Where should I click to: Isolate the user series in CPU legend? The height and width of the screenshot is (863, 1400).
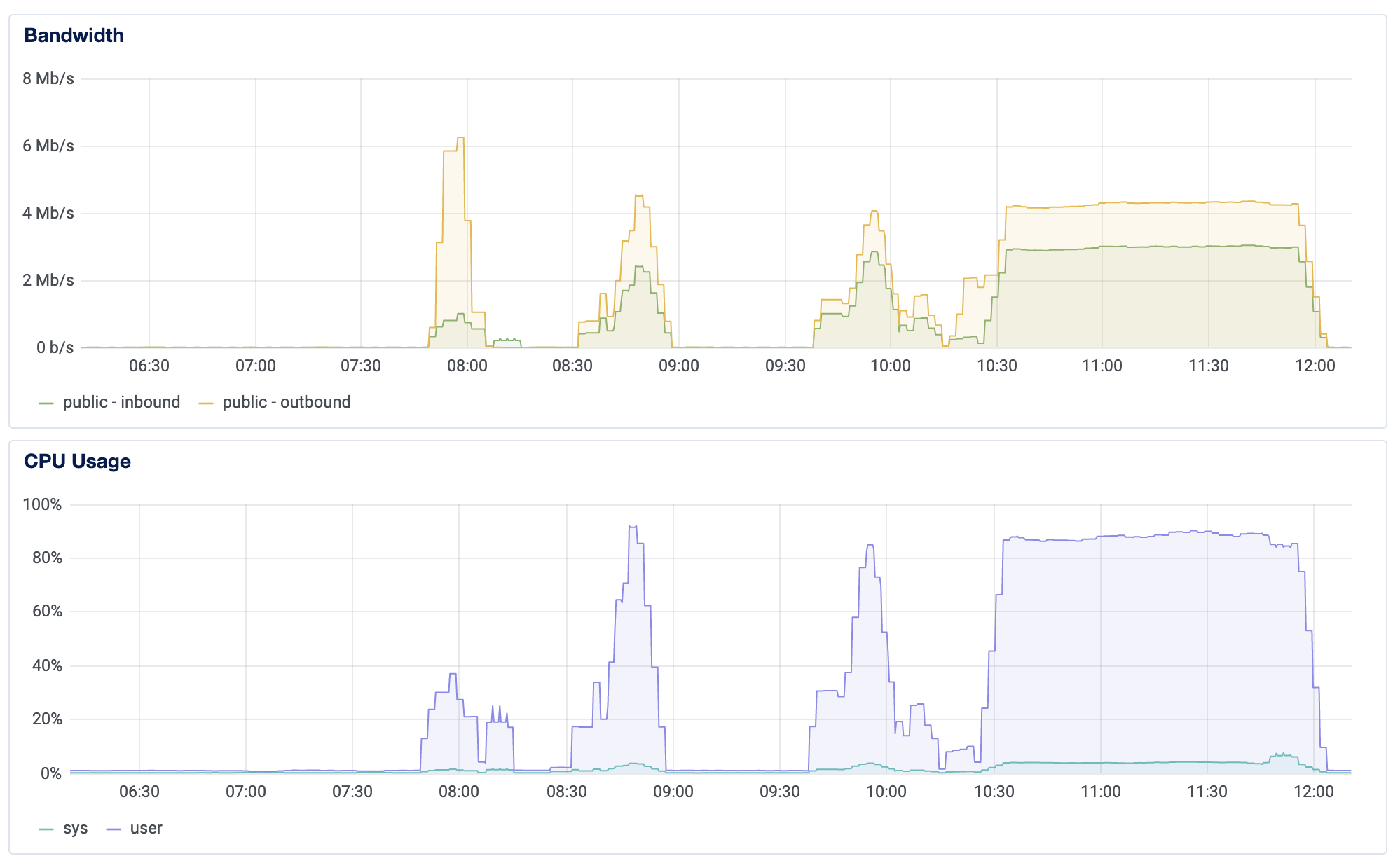pyautogui.click(x=146, y=828)
